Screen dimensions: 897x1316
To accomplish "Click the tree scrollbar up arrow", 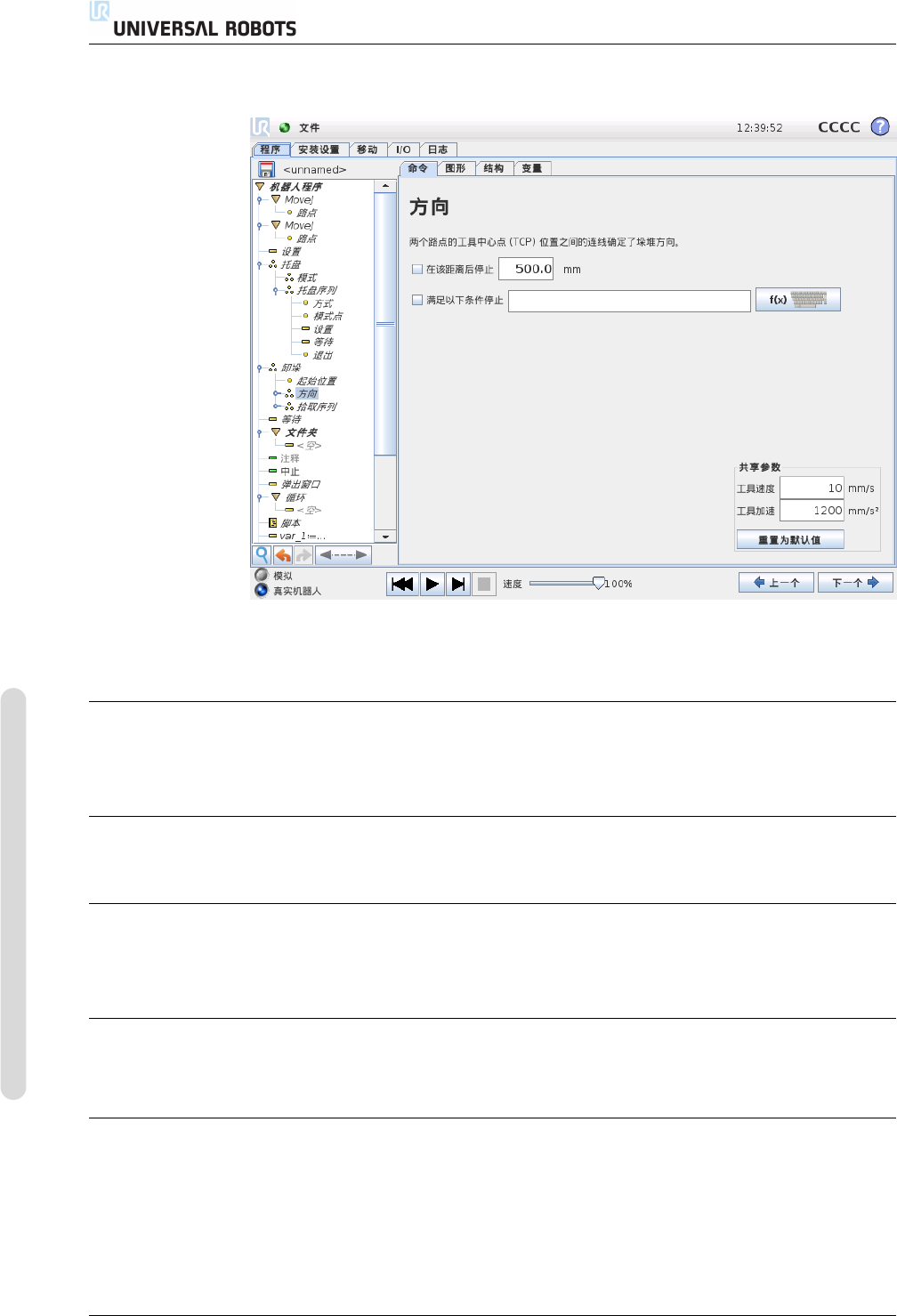I will pos(385,186).
